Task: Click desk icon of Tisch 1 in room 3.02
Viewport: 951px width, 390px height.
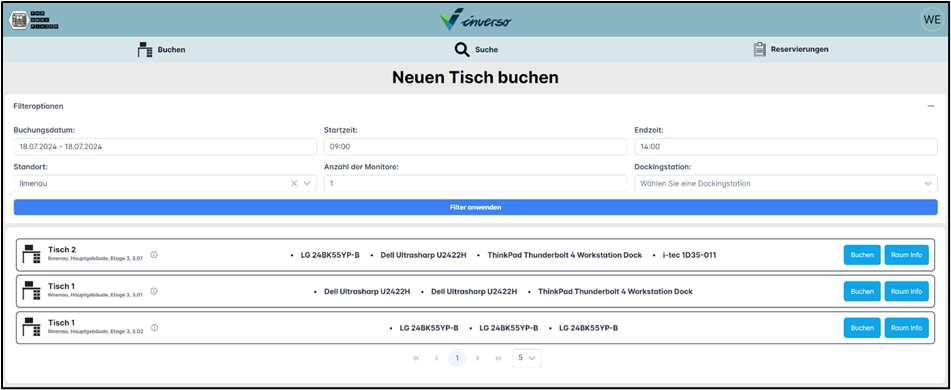Action: point(32,328)
